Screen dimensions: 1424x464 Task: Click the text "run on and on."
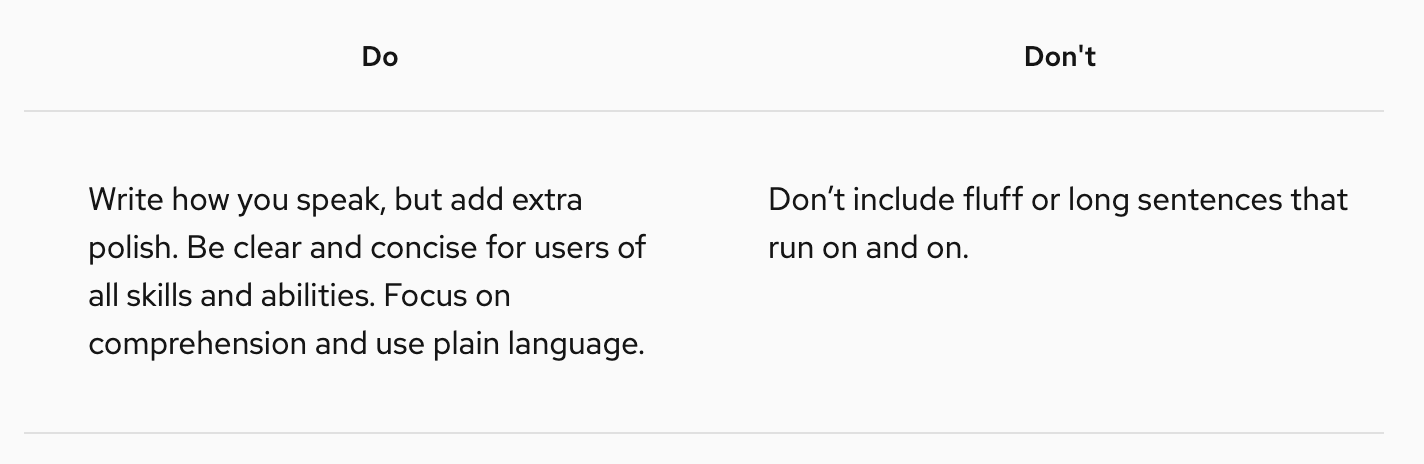[x=868, y=248]
